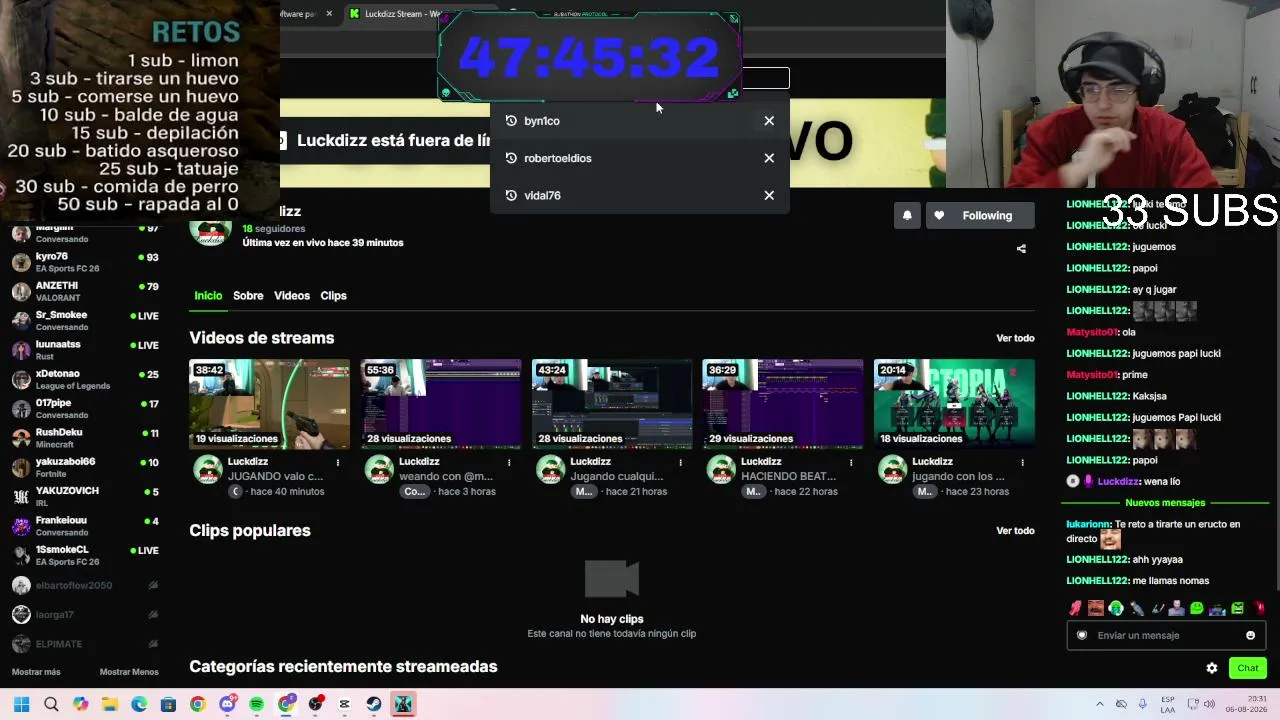
Task: Open Discord from taskbar
Action: tap(227, 704)
